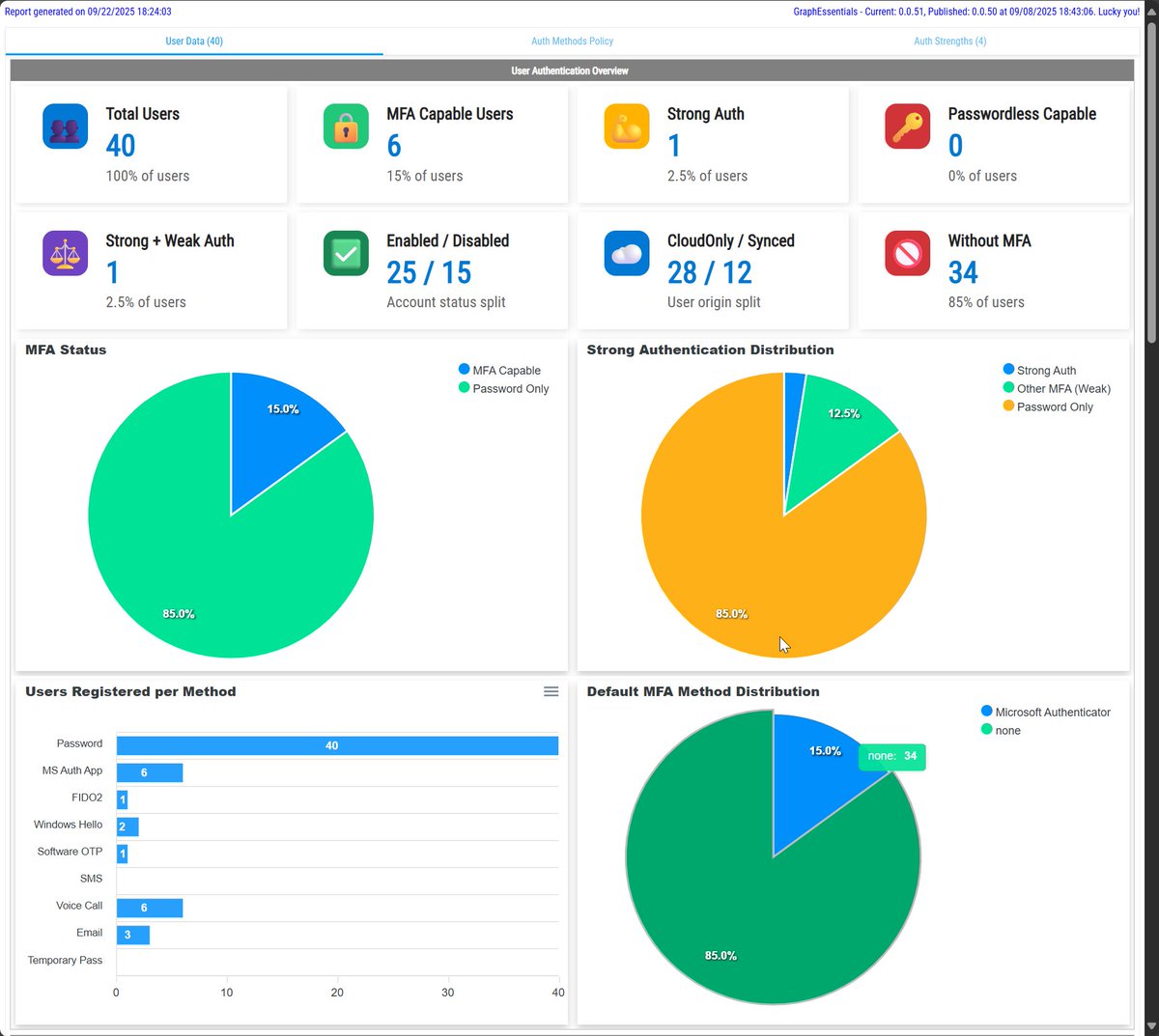Click the '15% of users' text

[425, 176]
